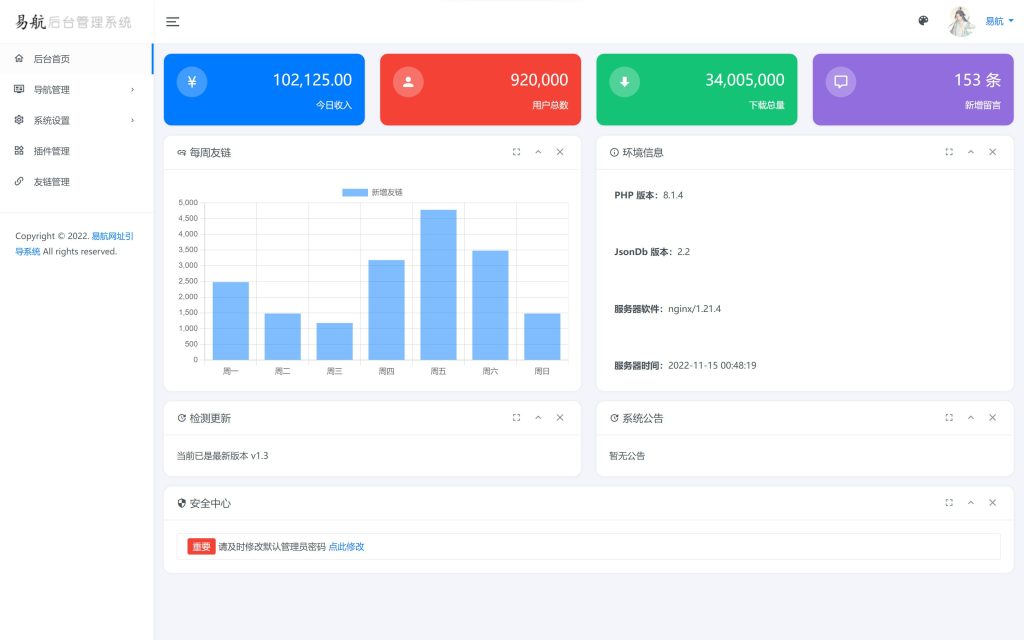The height and width of the screenshot is (640, 1024).
Task: Click the user icon on the 920,000 card
Action: point(407,81)
